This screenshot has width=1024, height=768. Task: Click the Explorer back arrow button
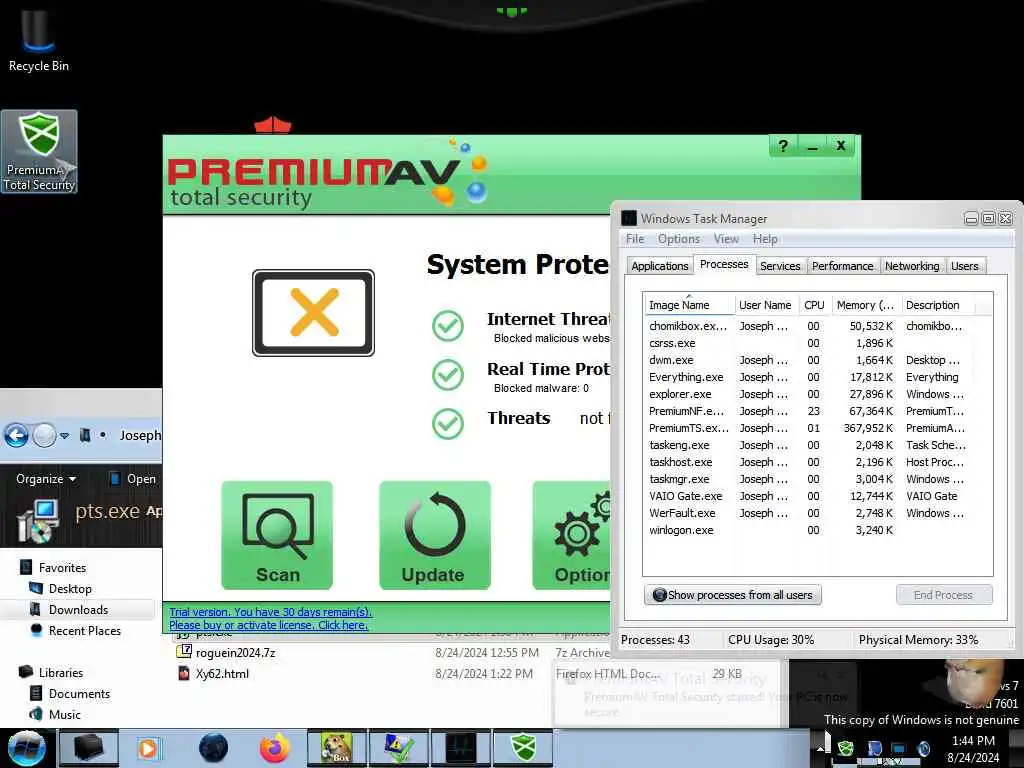[16, 435]
